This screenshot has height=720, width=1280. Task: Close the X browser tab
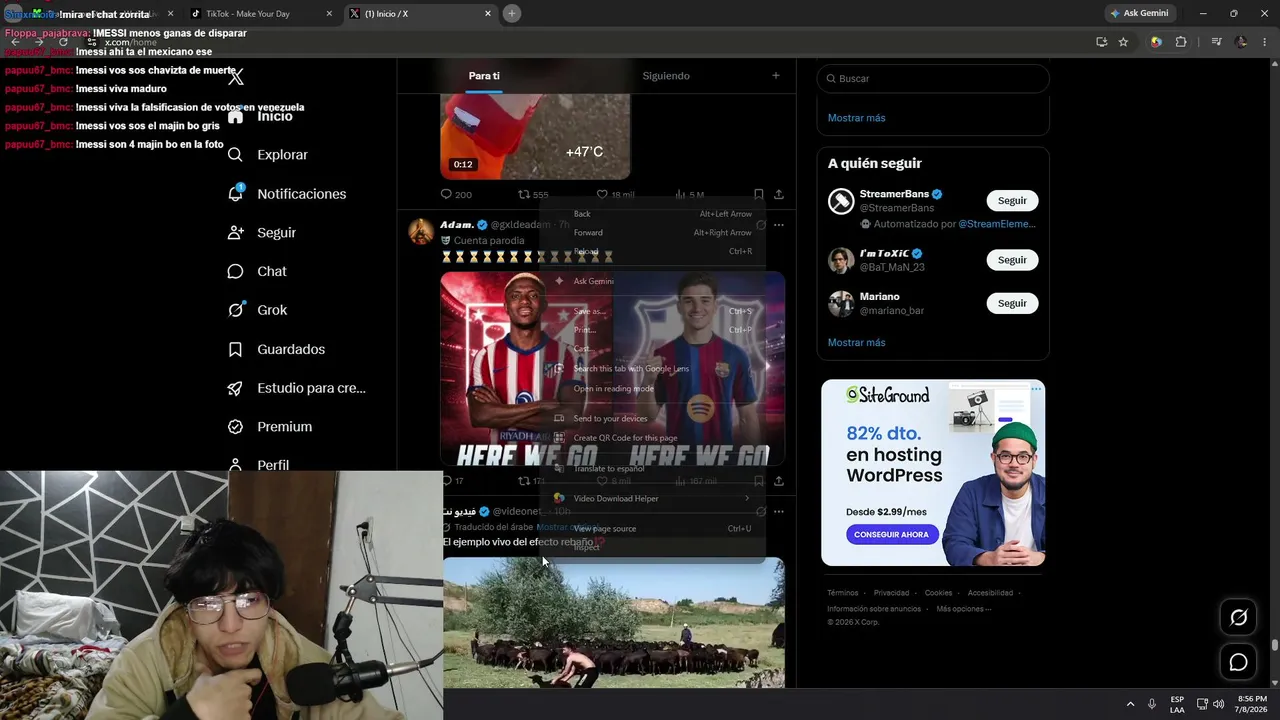[x=488, y=14]
